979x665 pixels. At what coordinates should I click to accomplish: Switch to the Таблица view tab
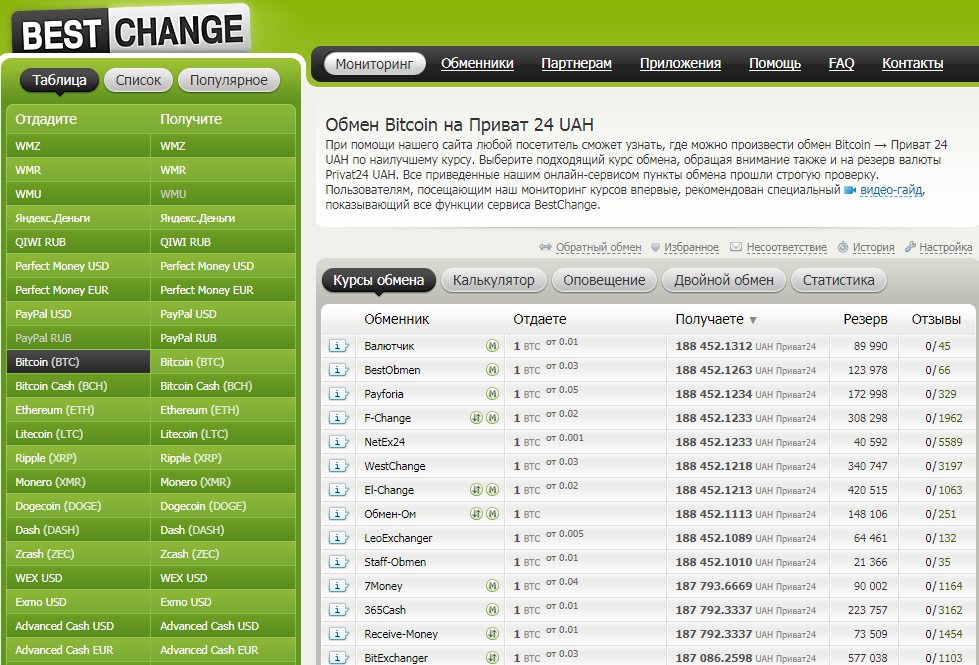(59, 80)
